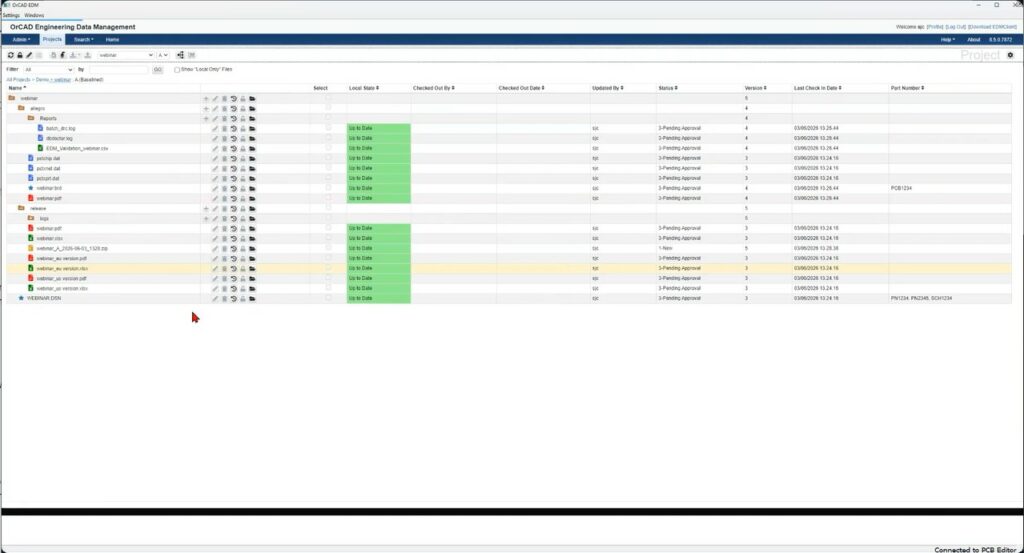Click the Demo breadcrumb link
Screen dimensions: 1024x553
point(42,80)
